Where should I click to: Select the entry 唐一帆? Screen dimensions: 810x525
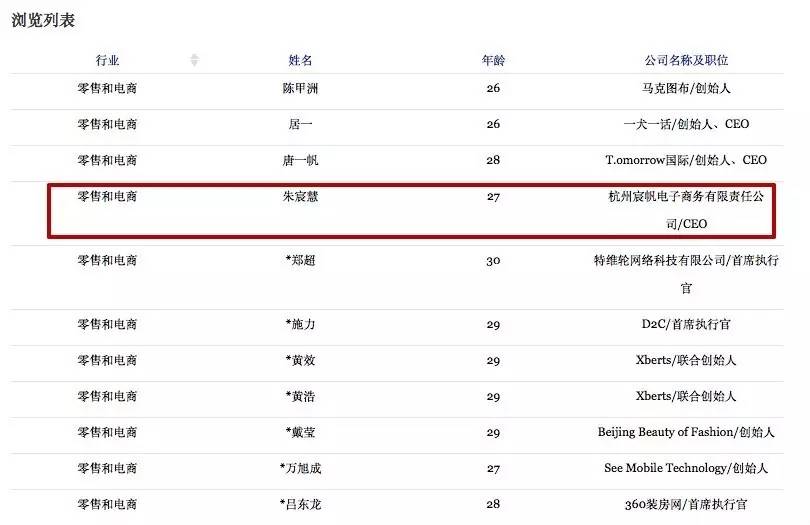click(x=301, y=160)
